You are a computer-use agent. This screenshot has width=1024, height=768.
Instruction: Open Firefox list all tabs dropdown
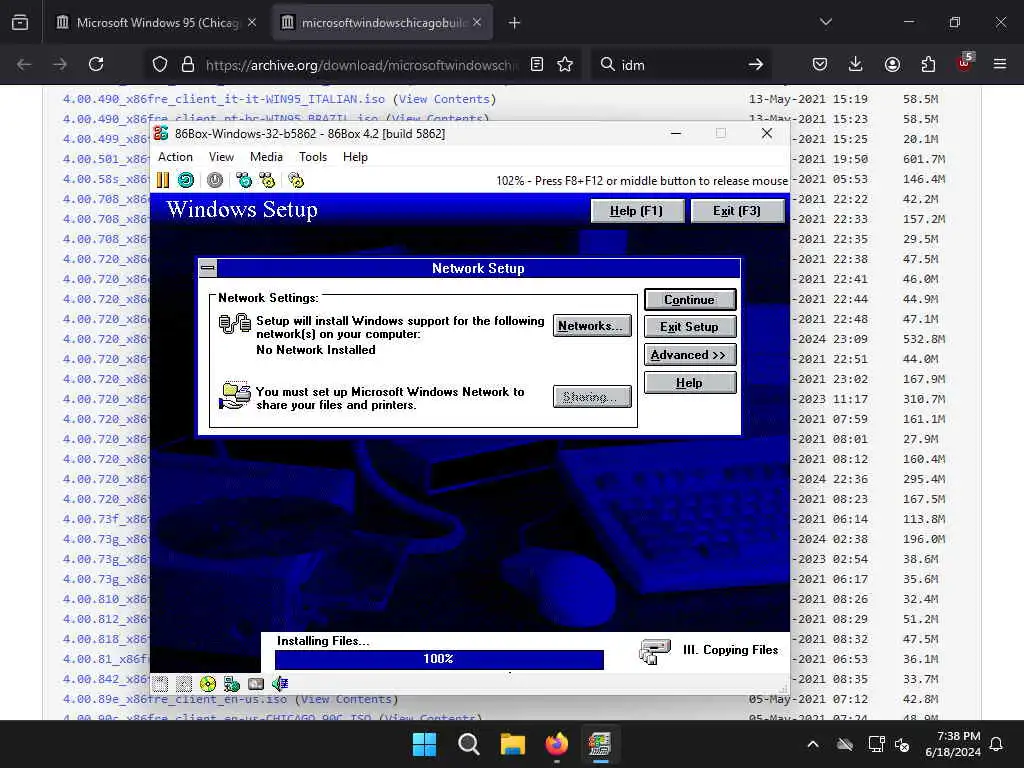pos(825,22)
